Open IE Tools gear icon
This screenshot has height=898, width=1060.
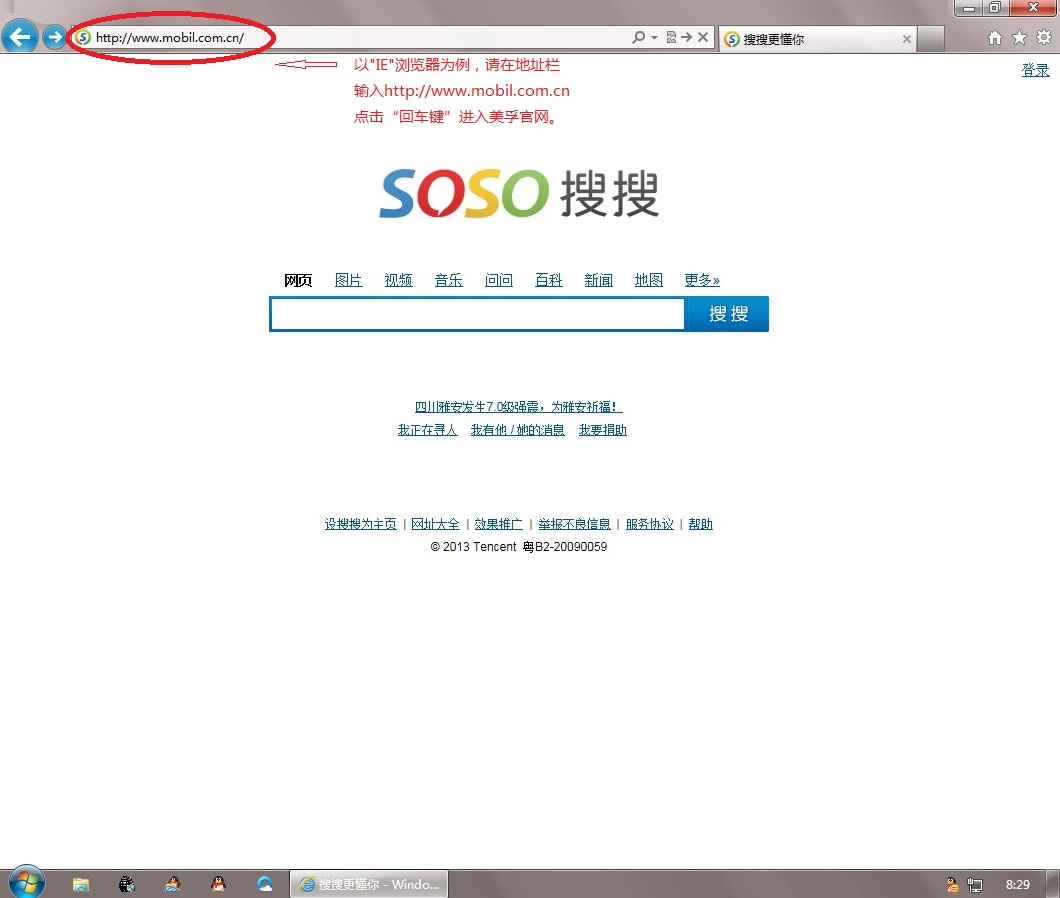(1043, 38)
